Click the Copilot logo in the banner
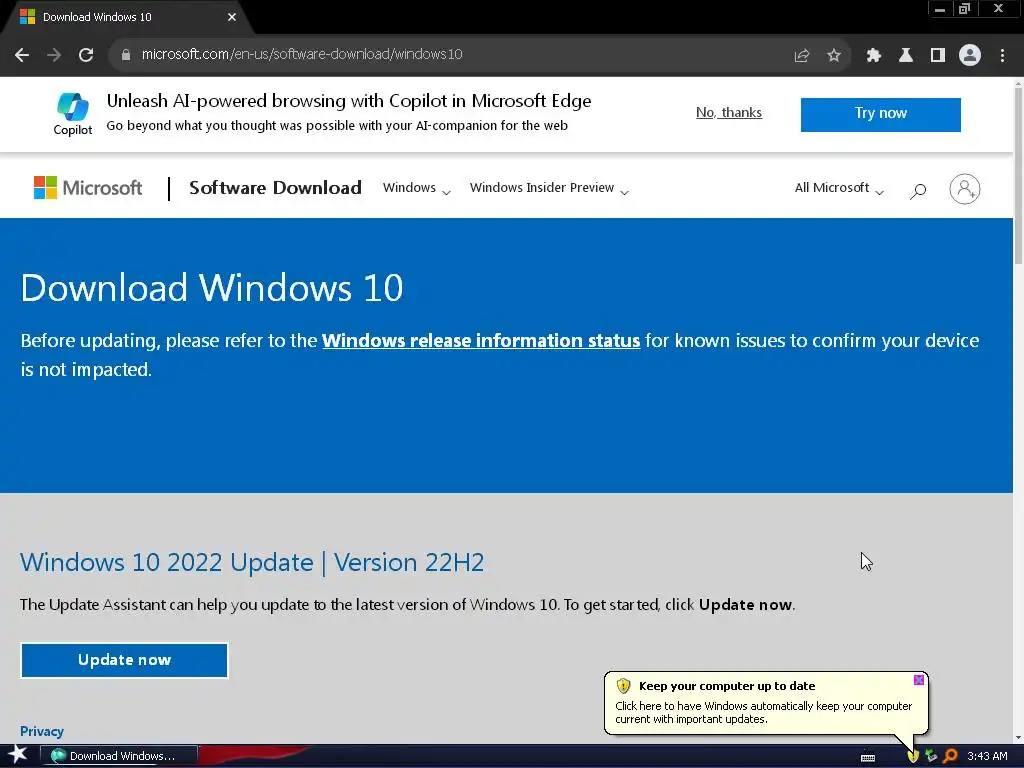 [72, 114]
